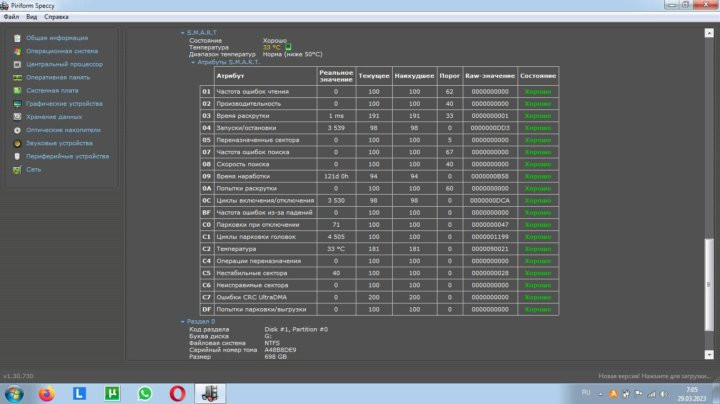Go to Графические устройства section
This screenshot has width=720, height=404.
[64, 104]
